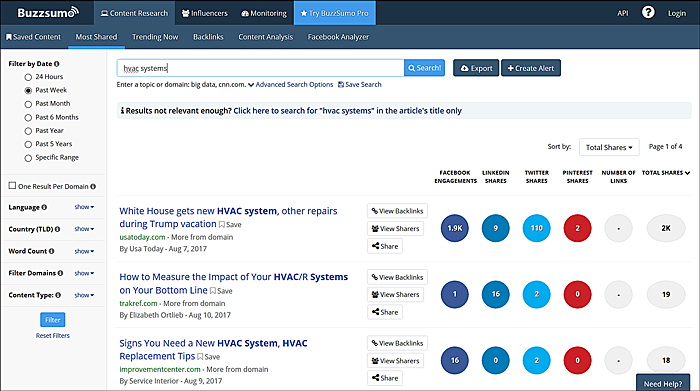The width and height of the screenshot is (700, 391).
Task: Click info icon beside One Result Per Domain
Action: 93,187
